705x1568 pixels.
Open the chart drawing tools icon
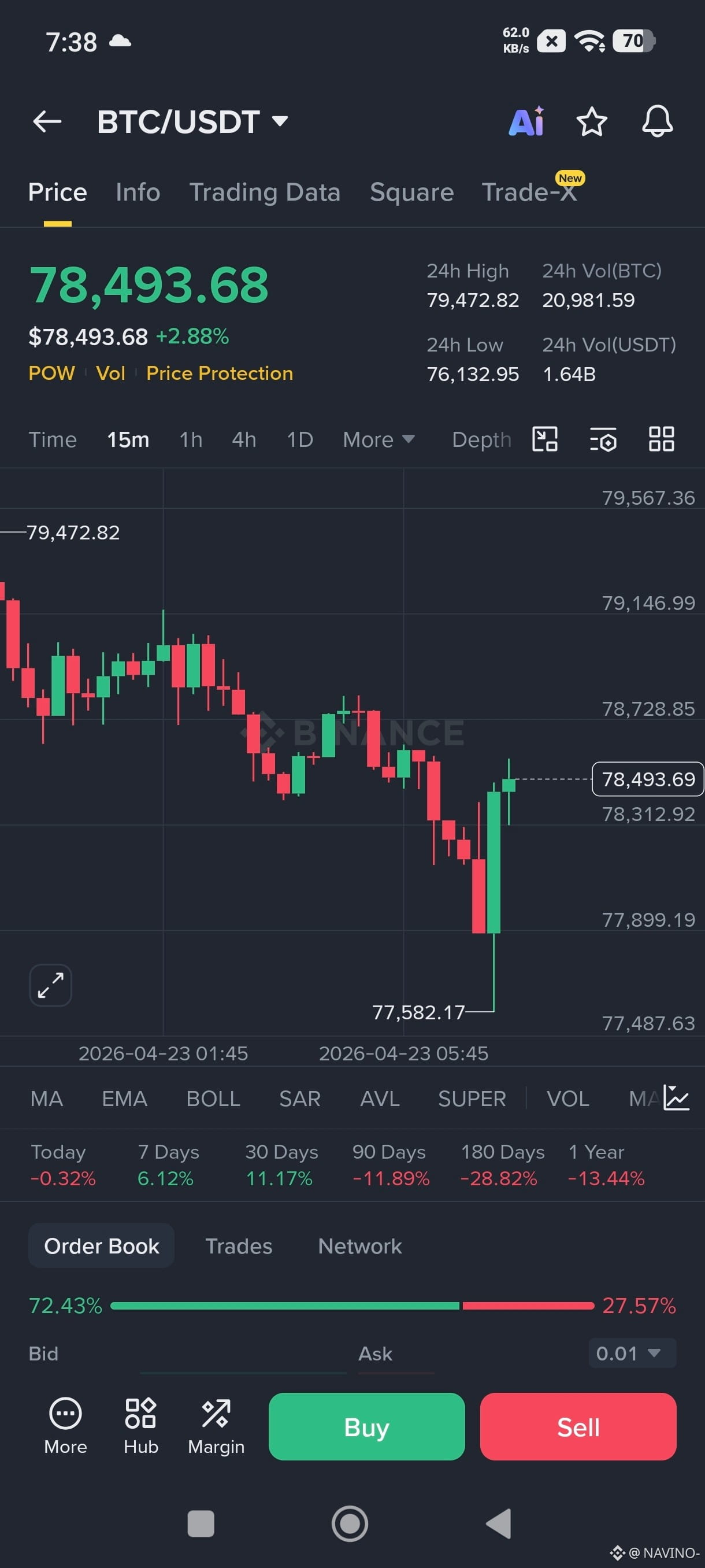[545, 439]
